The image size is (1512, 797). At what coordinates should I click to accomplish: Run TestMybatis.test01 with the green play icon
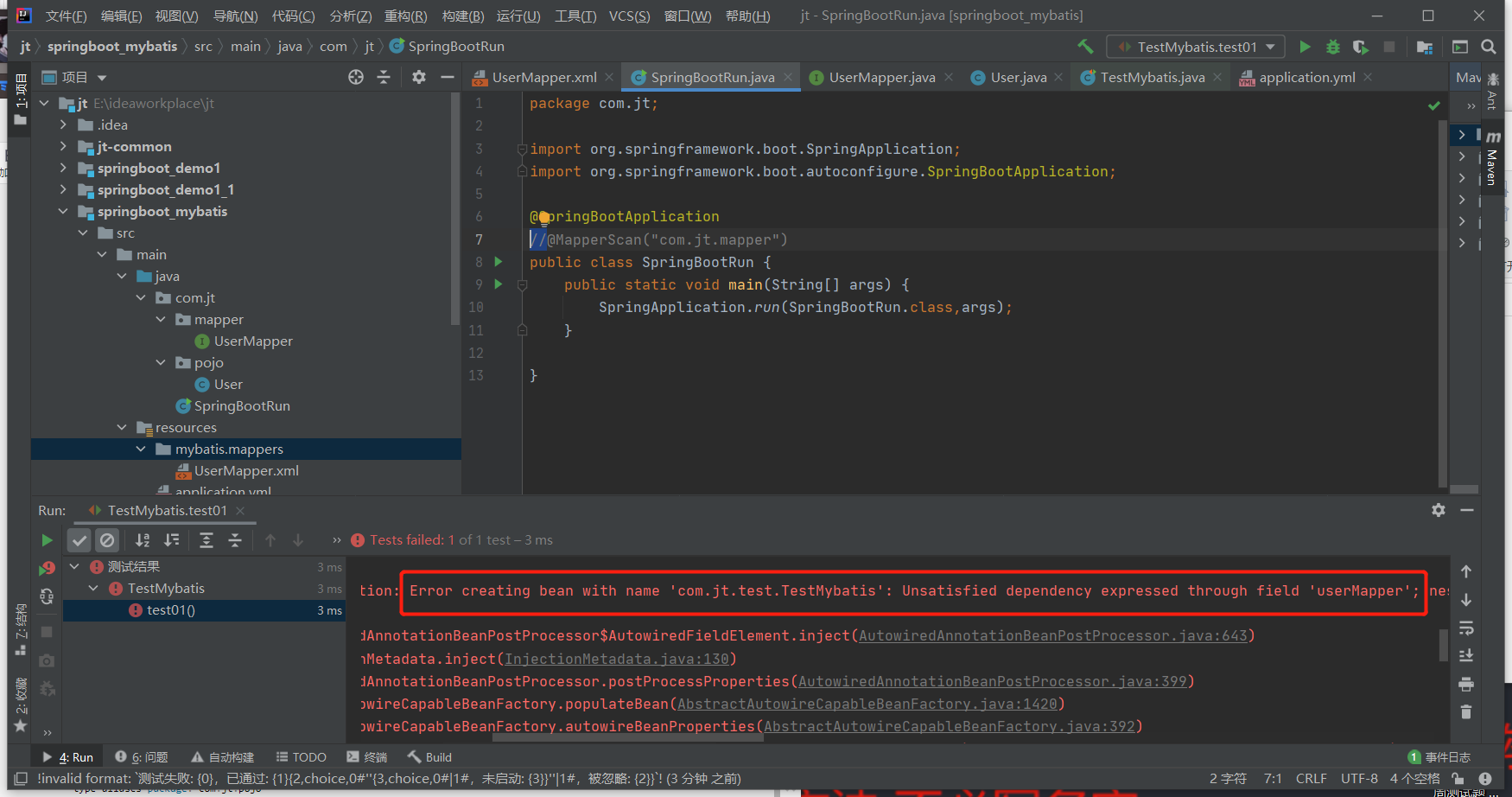(x=1305, y=47)
